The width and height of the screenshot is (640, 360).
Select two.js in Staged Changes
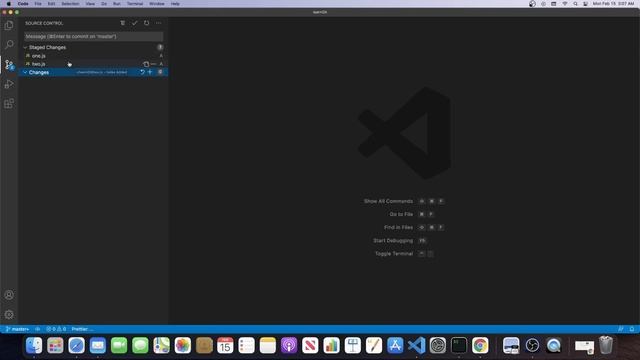pos(93,64)
